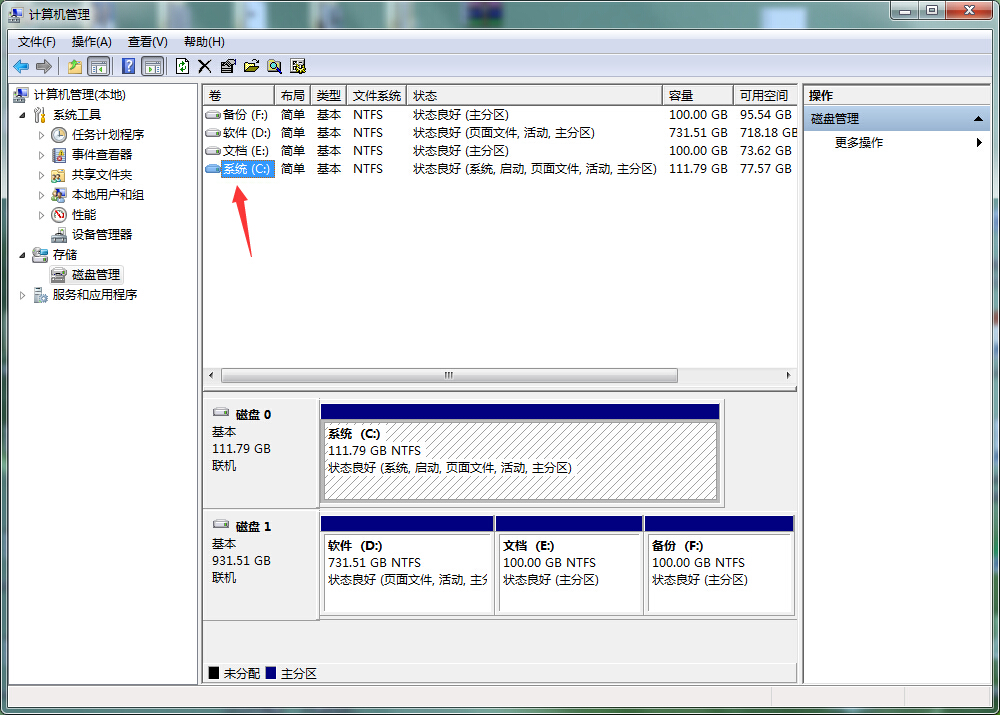Screen dimensions: 1000x715
Task: Click the horizontal scrollbar of volume list
Action: [448, 376]
